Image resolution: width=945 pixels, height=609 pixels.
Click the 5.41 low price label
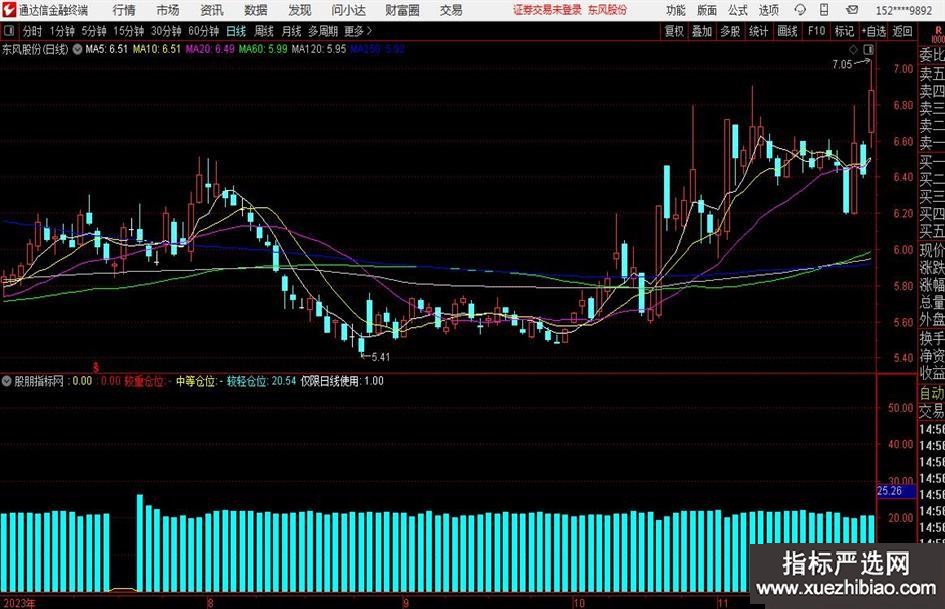point(381,357)
